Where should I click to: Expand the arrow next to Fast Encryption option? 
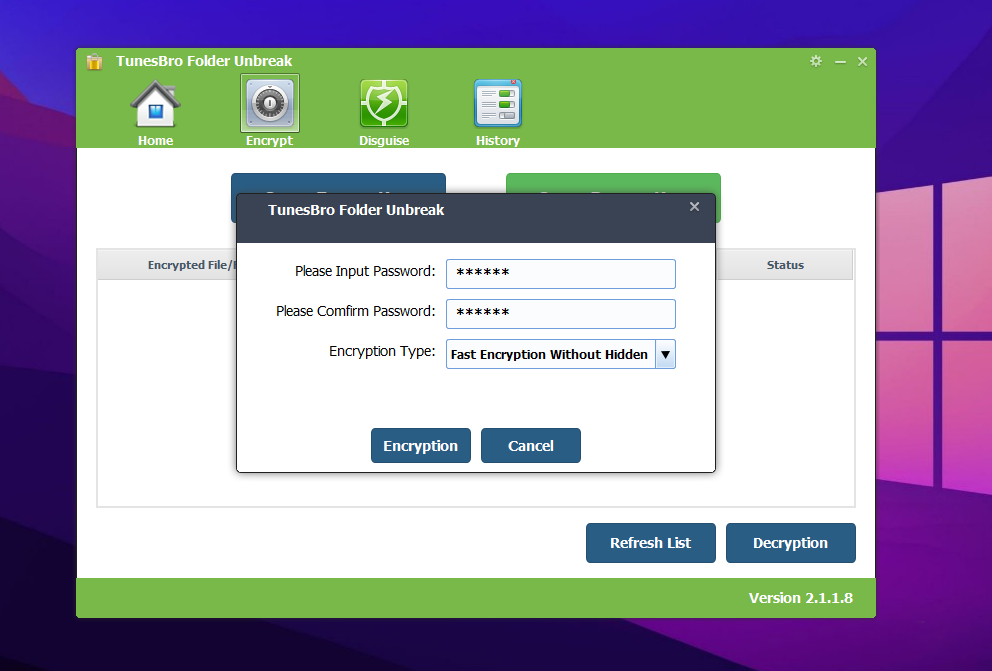pos(663,353)
